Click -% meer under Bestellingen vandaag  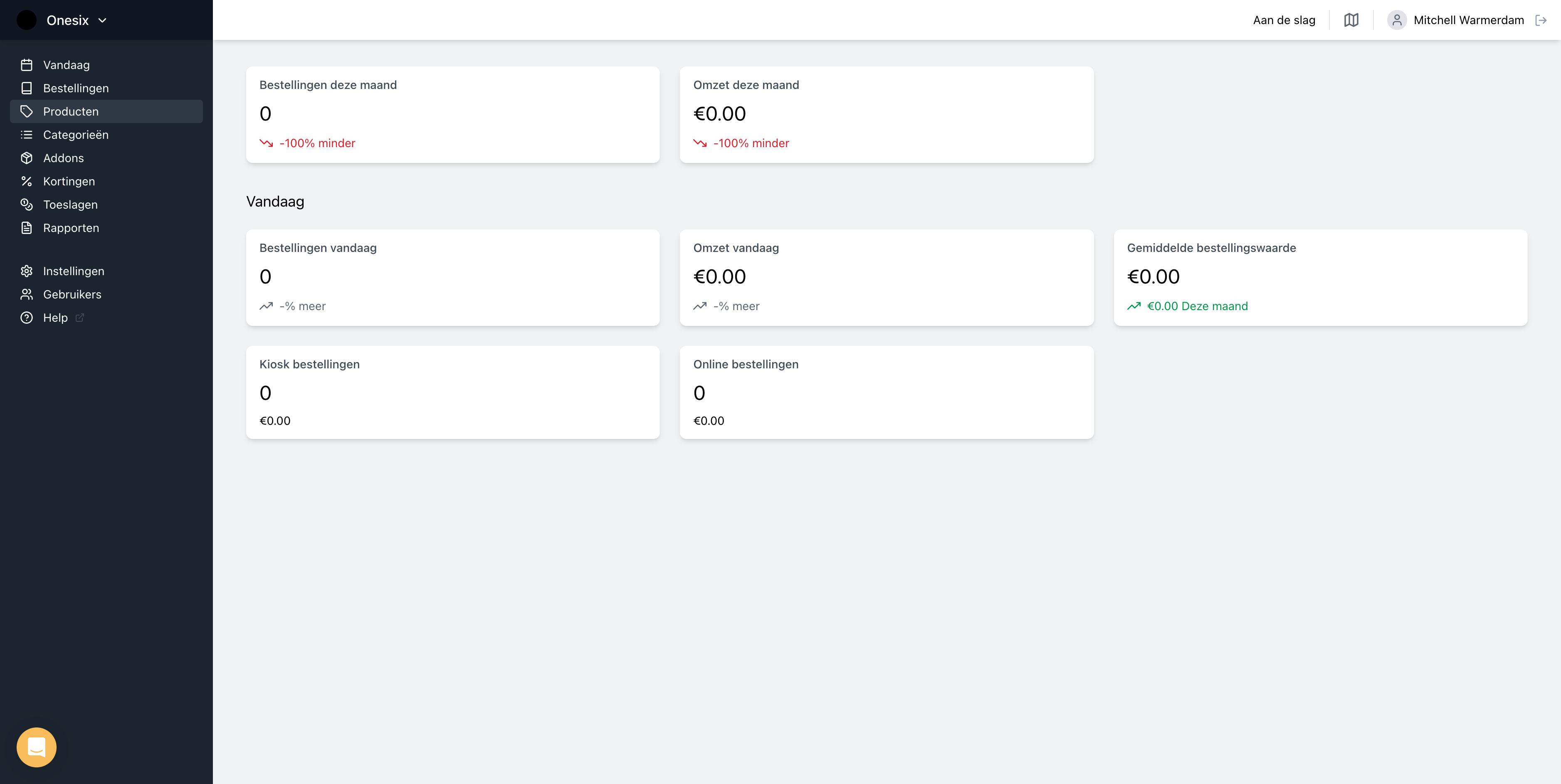(302, 306)
